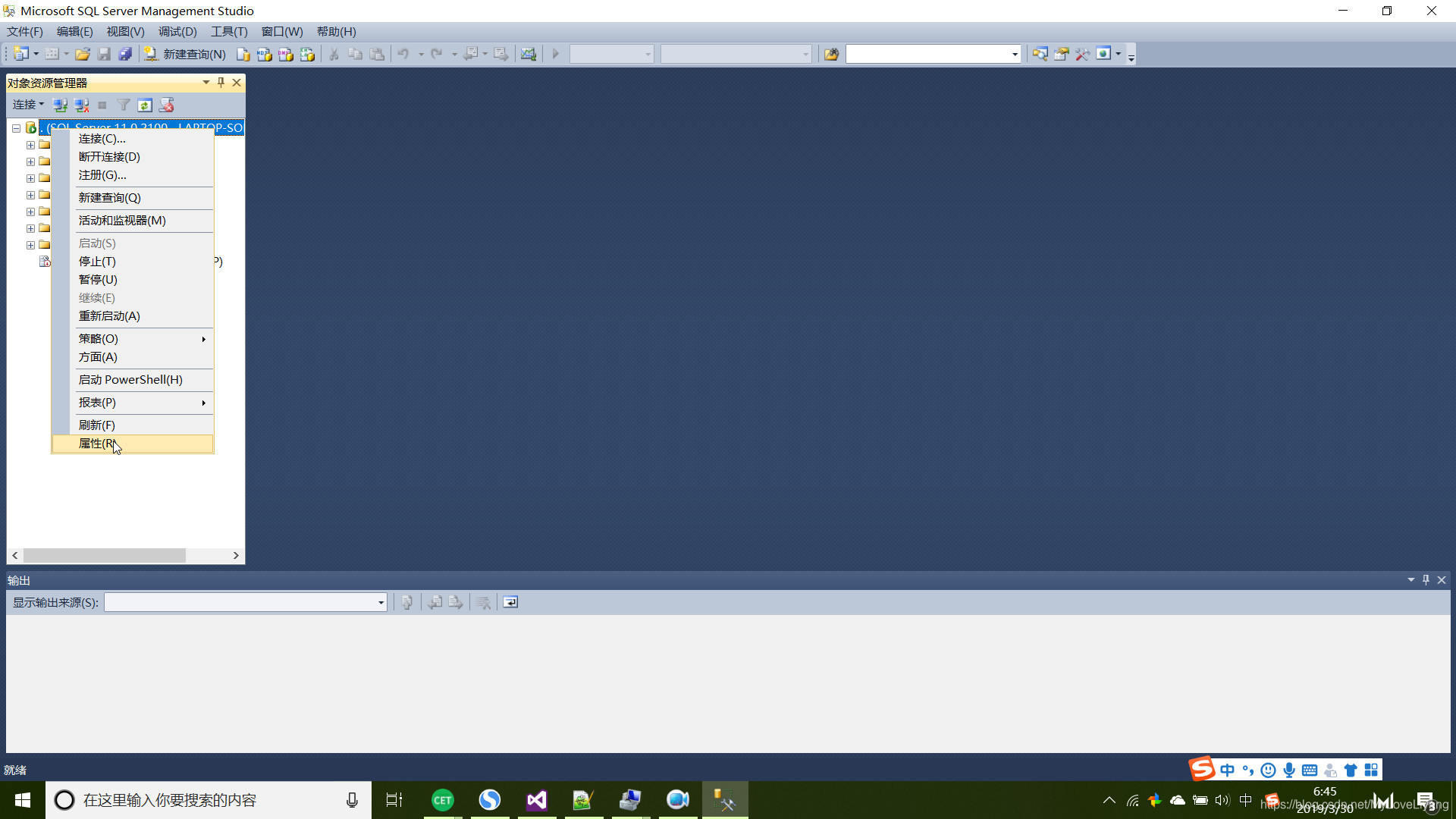Screen dimensions: 1456x819
Task: Open the 调试(D) menu
Action: point(177,32)
